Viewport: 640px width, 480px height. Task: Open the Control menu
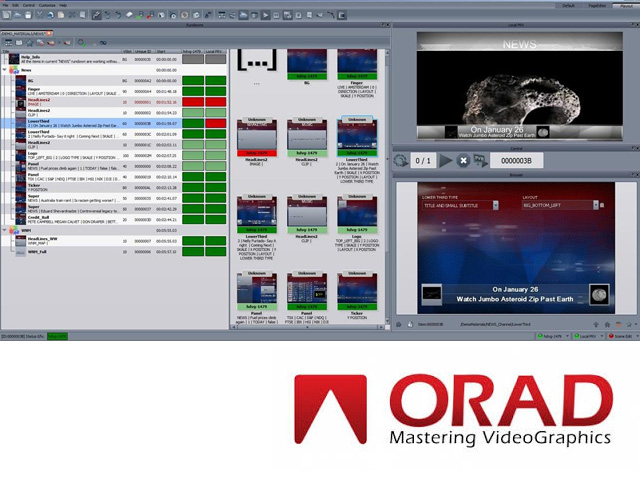coord(29,5)
